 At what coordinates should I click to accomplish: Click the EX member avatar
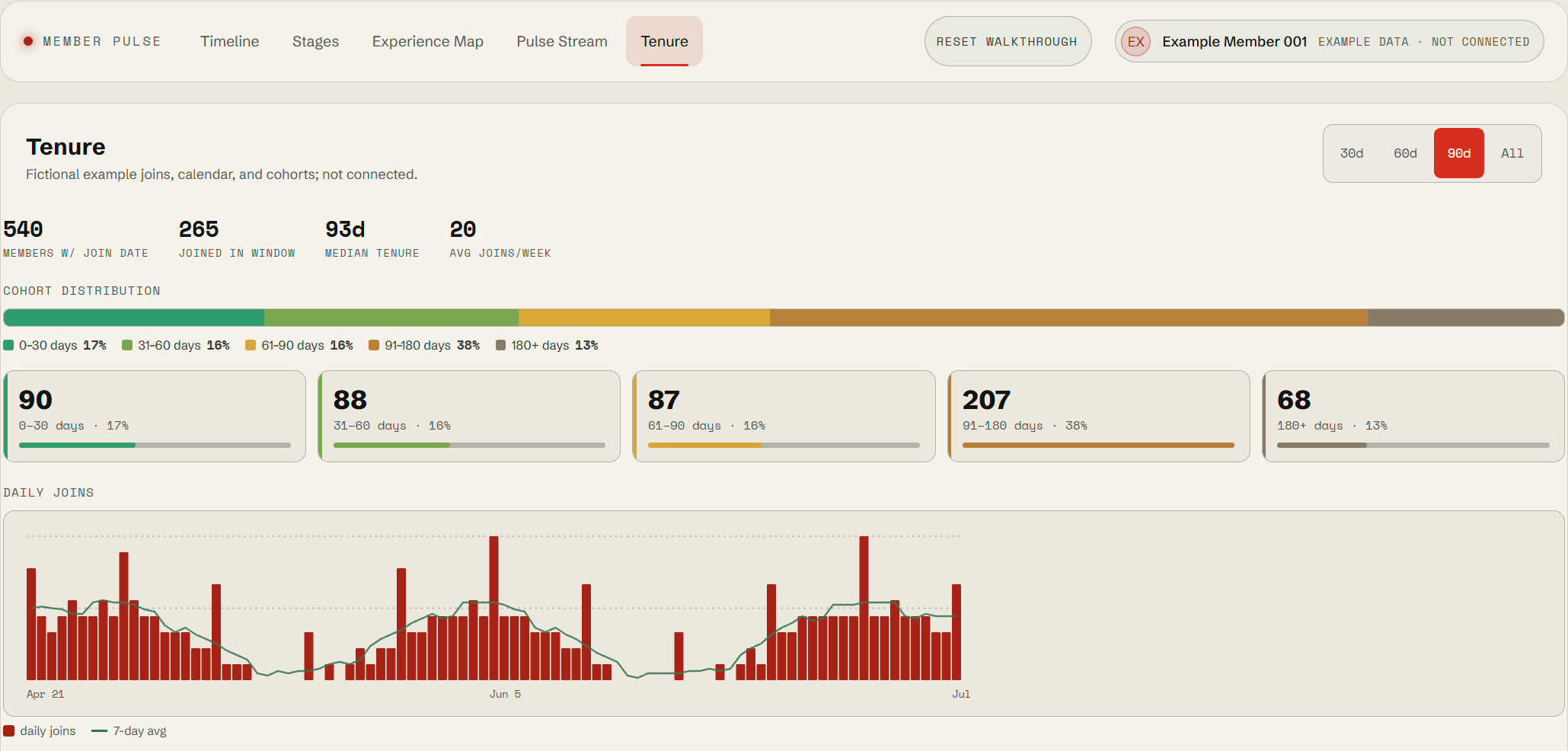point(1135,42)
